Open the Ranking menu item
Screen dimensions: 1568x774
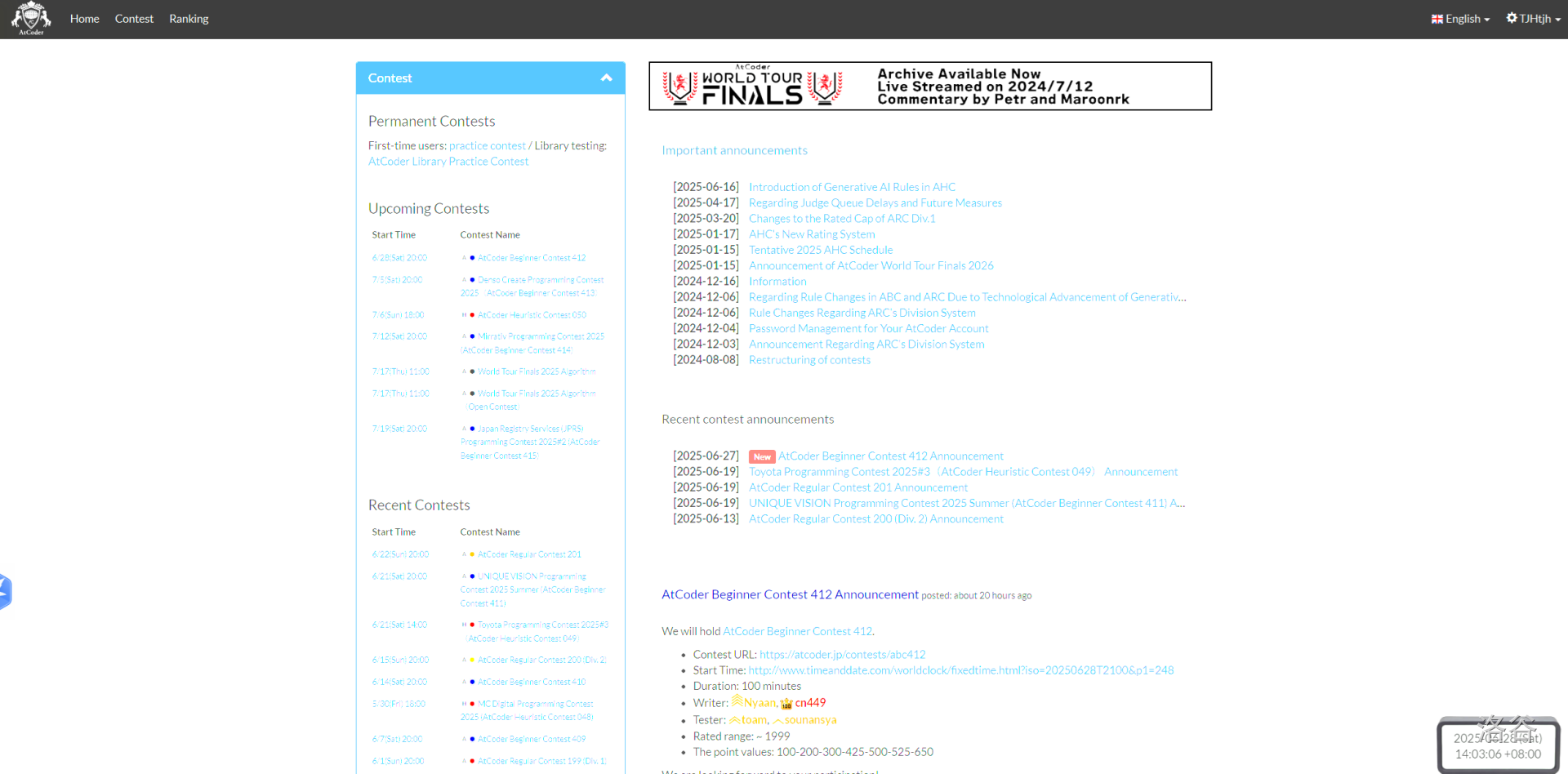point(189,19)
